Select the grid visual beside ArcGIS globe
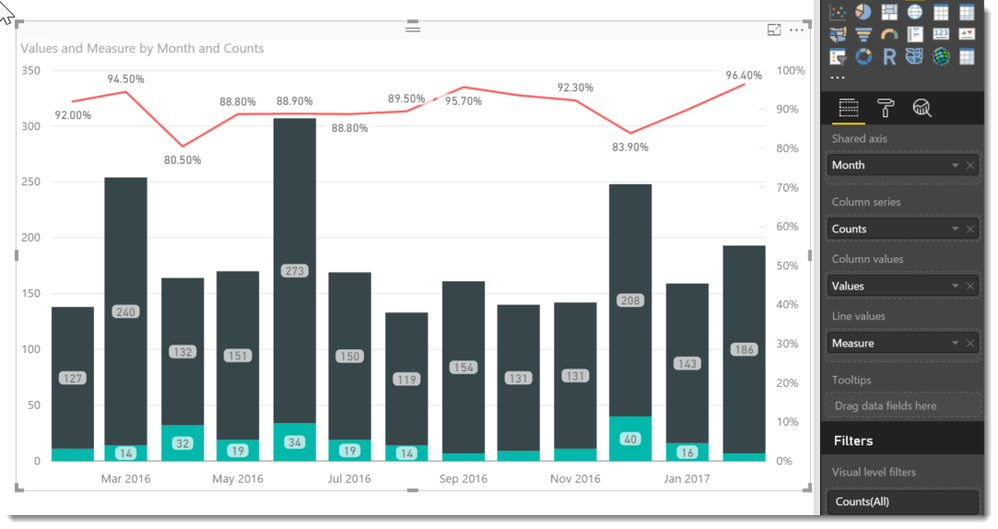 [x=967, y=57]
